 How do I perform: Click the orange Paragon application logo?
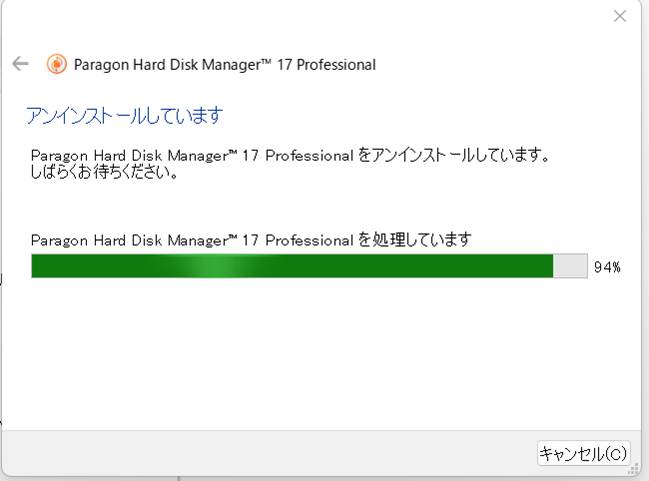click(x=57, y=64)
